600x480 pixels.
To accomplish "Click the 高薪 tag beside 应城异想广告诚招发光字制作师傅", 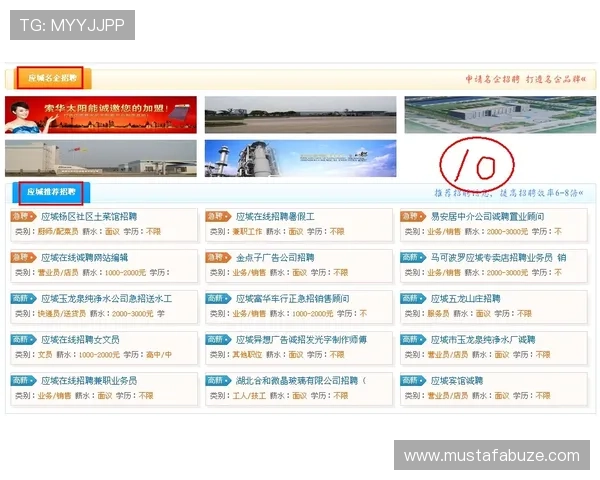I will (x=218, y=339).
